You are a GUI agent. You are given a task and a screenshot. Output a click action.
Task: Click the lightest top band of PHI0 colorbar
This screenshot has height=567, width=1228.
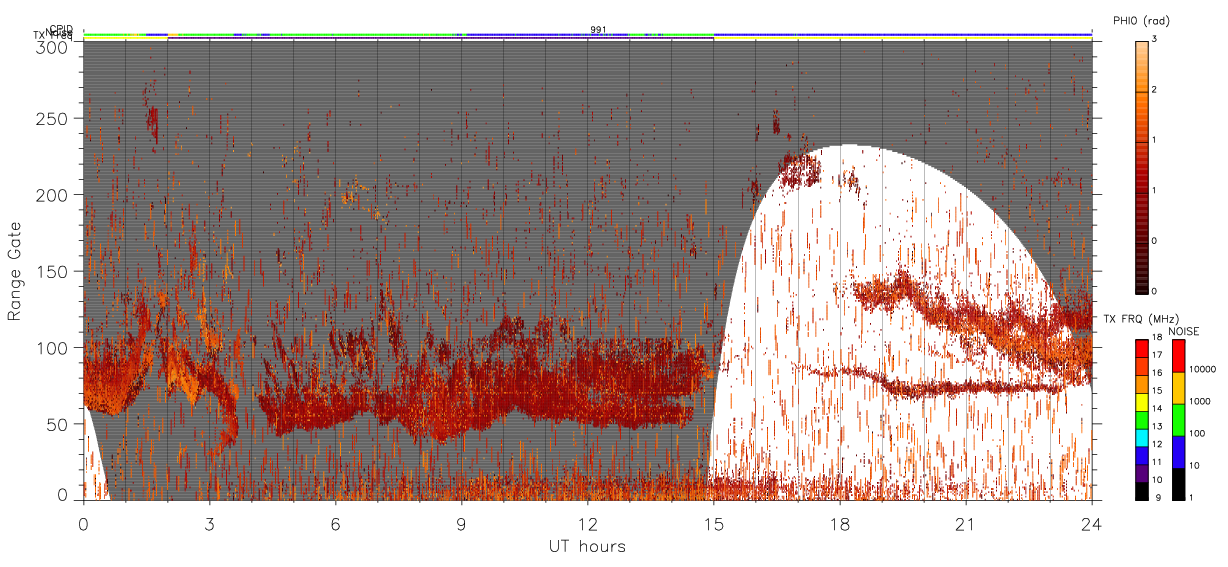click(1142, 44)
